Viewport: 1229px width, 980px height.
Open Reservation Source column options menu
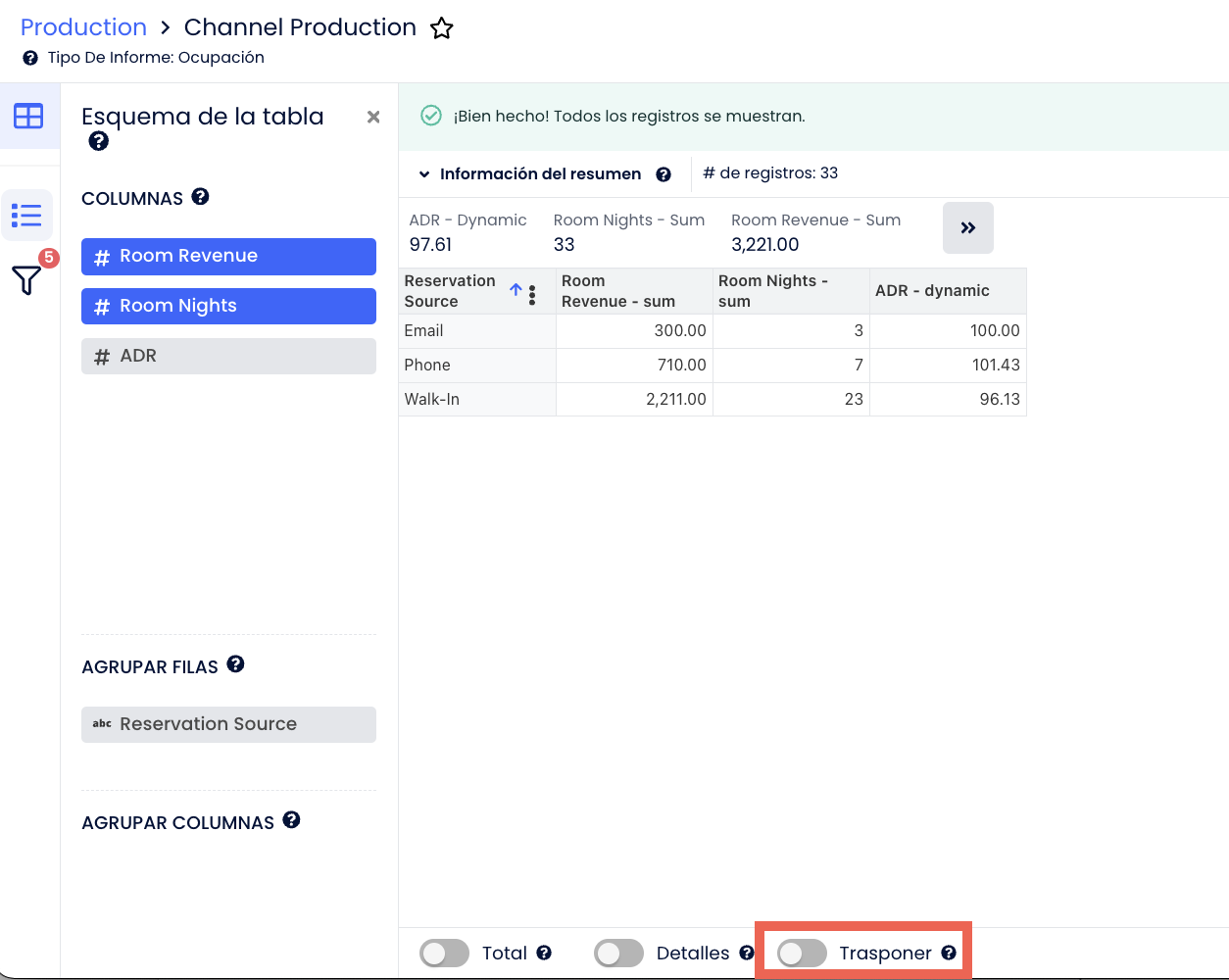532,294
